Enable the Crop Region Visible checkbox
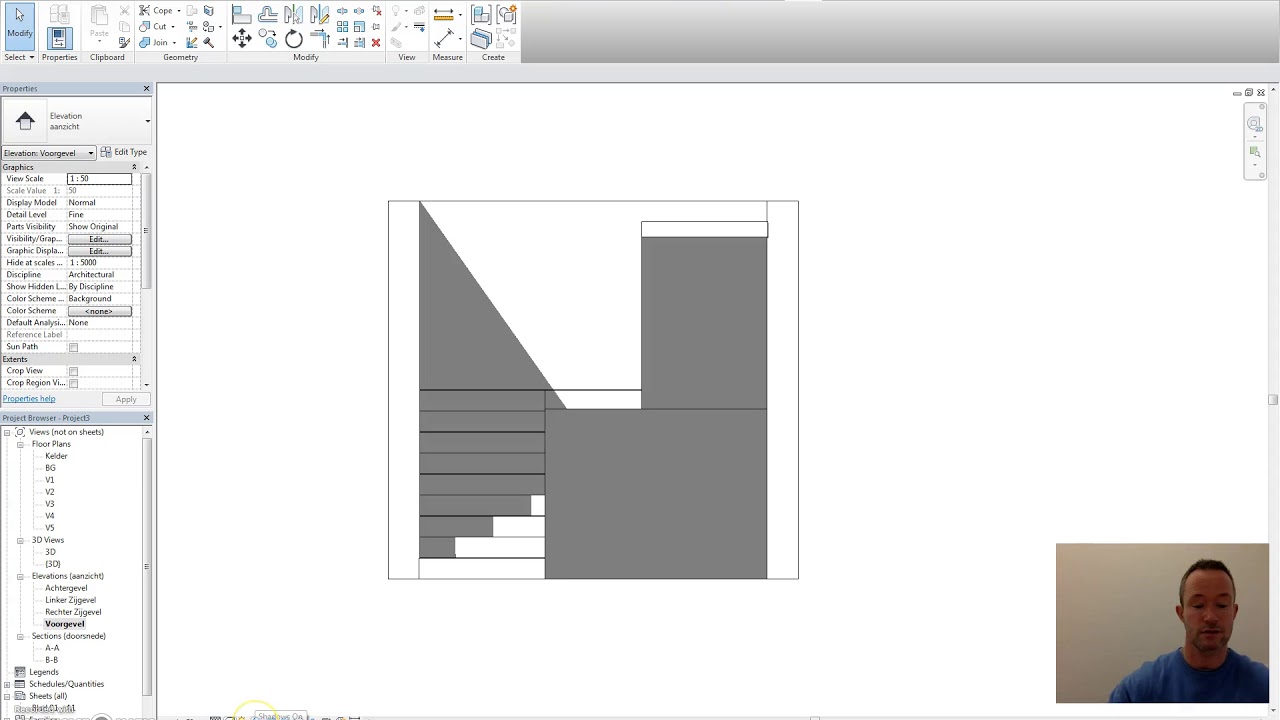 click(73, 383)
